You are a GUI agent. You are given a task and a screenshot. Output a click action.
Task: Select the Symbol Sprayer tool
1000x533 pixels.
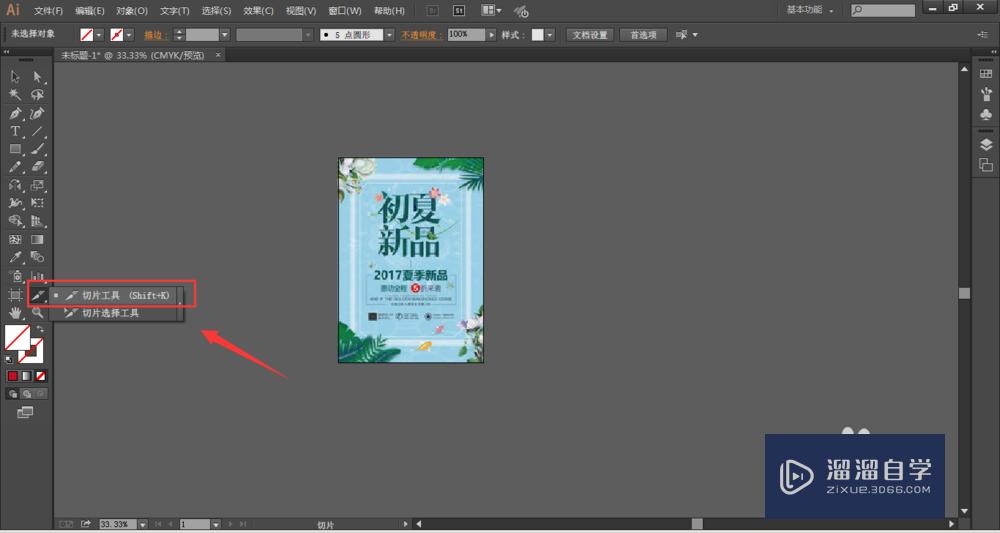(15, 276)
